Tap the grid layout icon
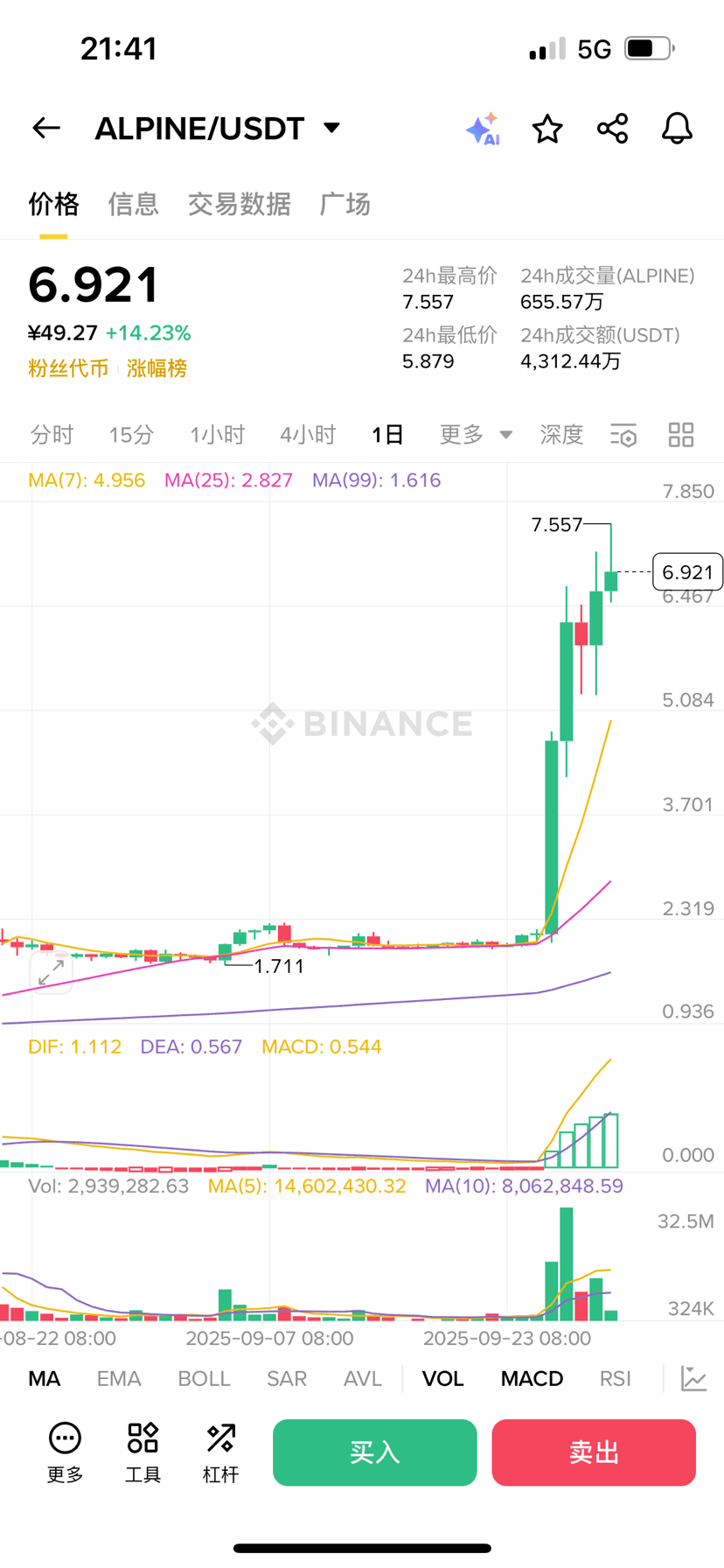 pos(681,435)
